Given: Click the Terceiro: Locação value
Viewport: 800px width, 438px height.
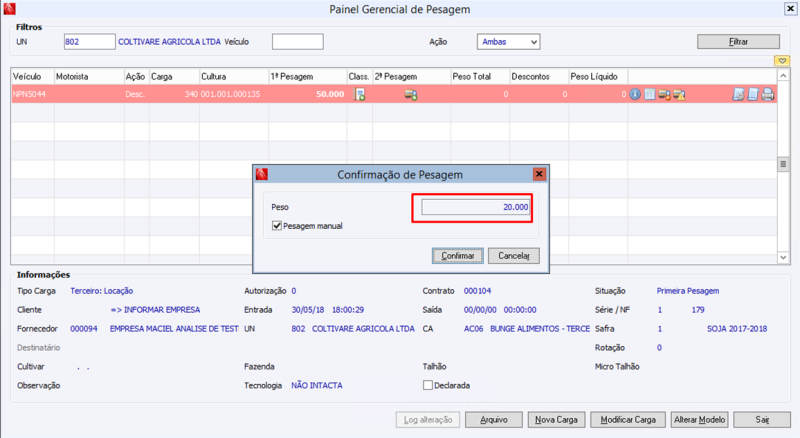Looking at the screenshot, I should tap(102, 291).
